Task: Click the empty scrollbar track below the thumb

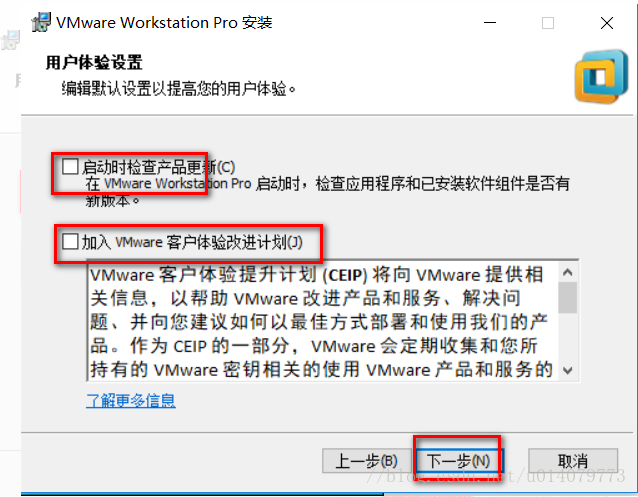Action: [x=568, y=337]
